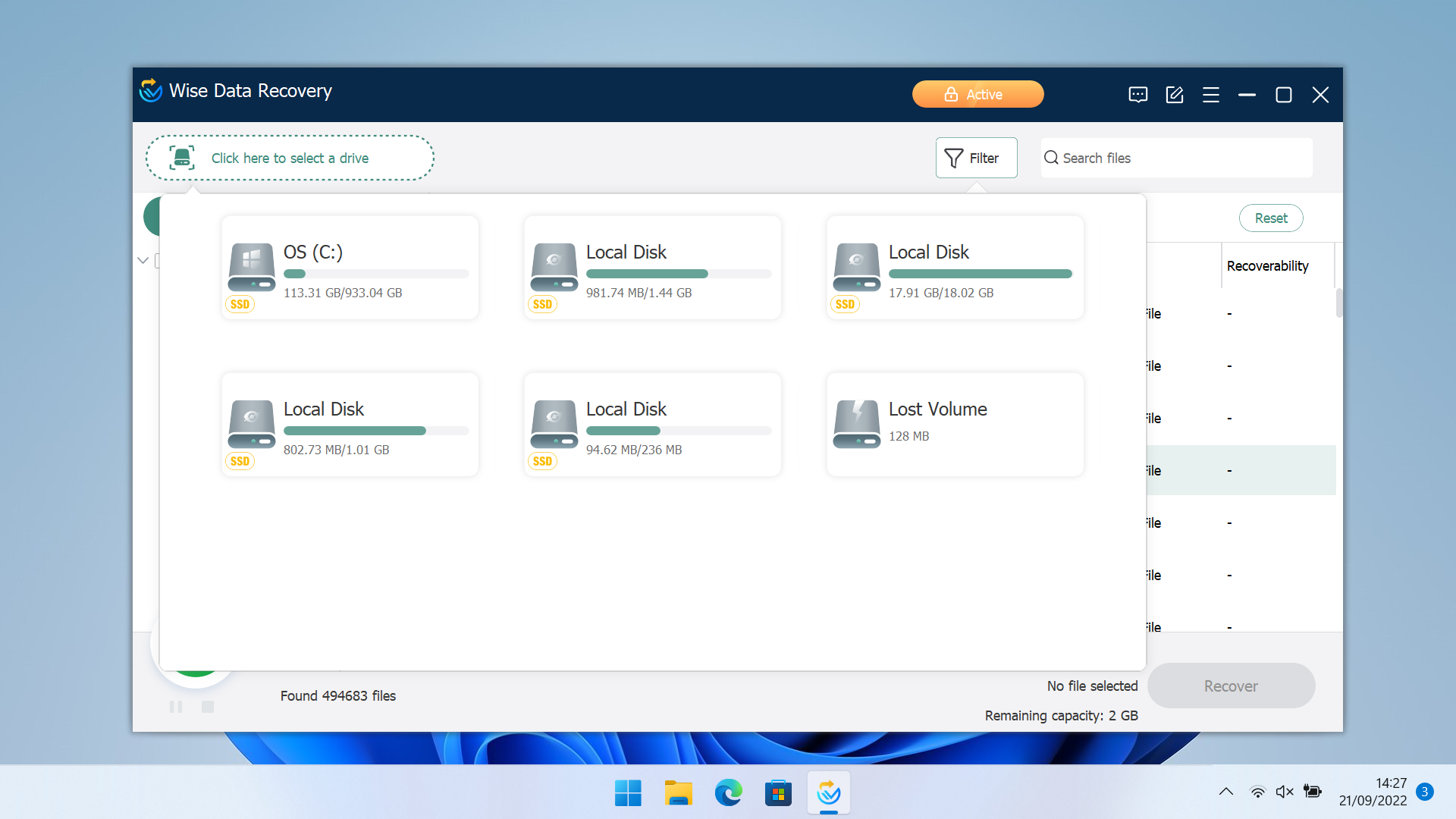Click the hamburger menu icon
Screen dimensions: 1456x819
coord(1211,94)
